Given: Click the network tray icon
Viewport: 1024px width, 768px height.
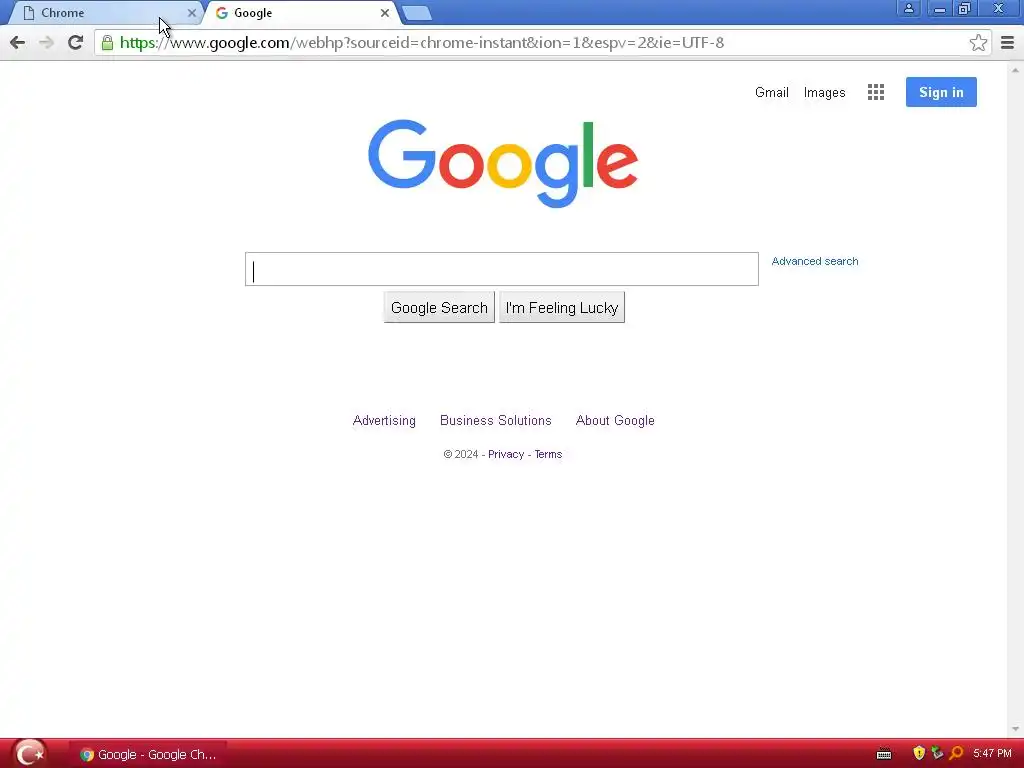Looking at the screenshot, I should click(x=937, y=754).
